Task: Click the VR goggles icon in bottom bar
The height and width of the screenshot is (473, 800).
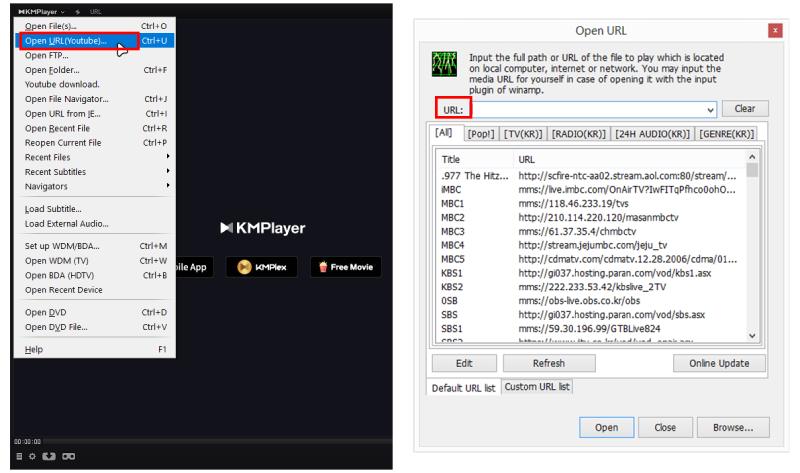Action: pyautogui.click(x=68, y=456)
